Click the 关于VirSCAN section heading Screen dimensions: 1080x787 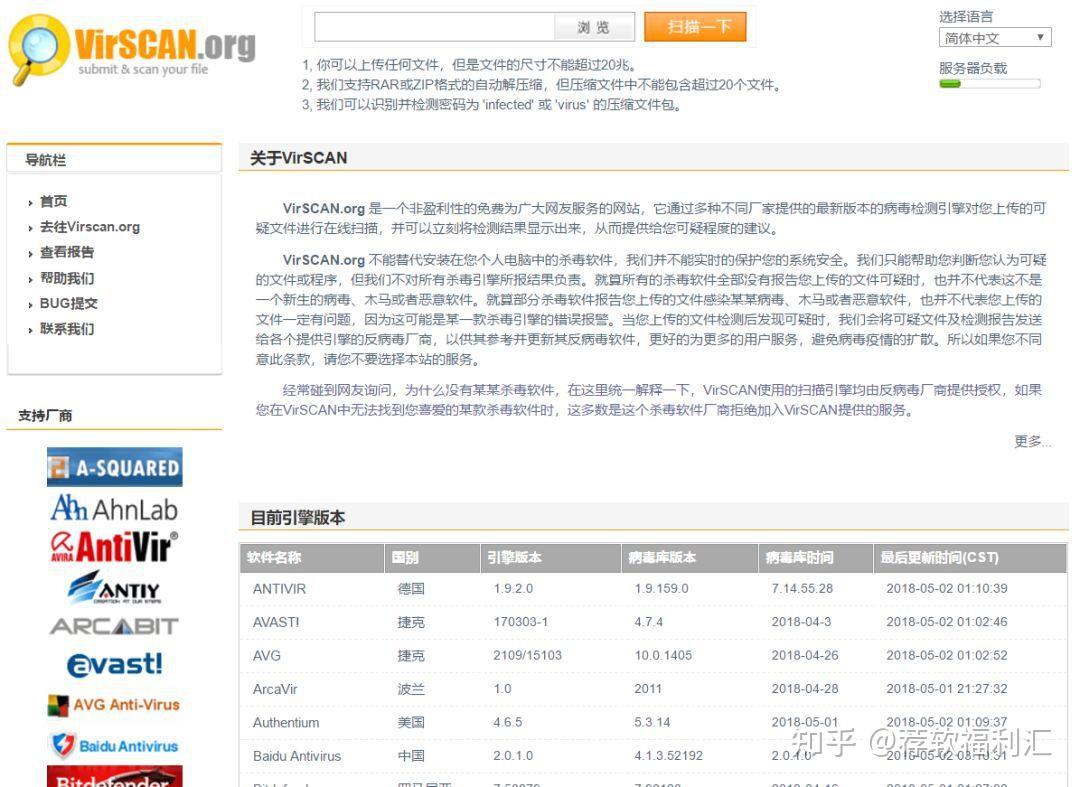(298, 158)
